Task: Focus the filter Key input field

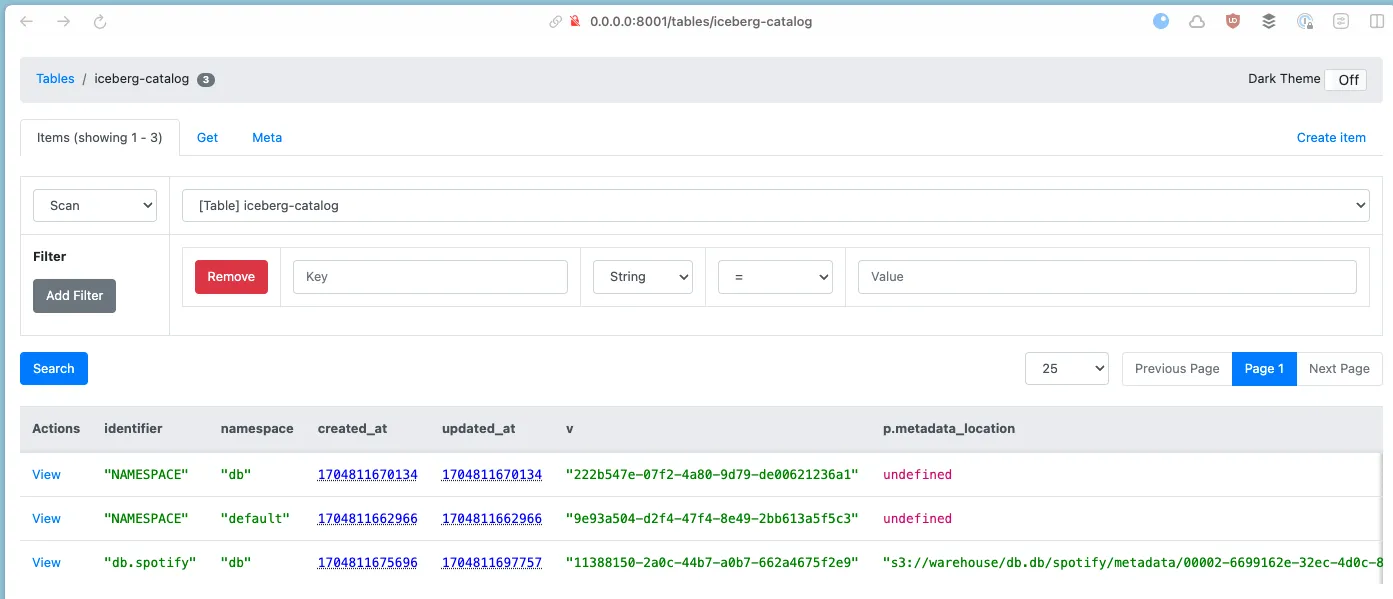Action: [430, 277]
